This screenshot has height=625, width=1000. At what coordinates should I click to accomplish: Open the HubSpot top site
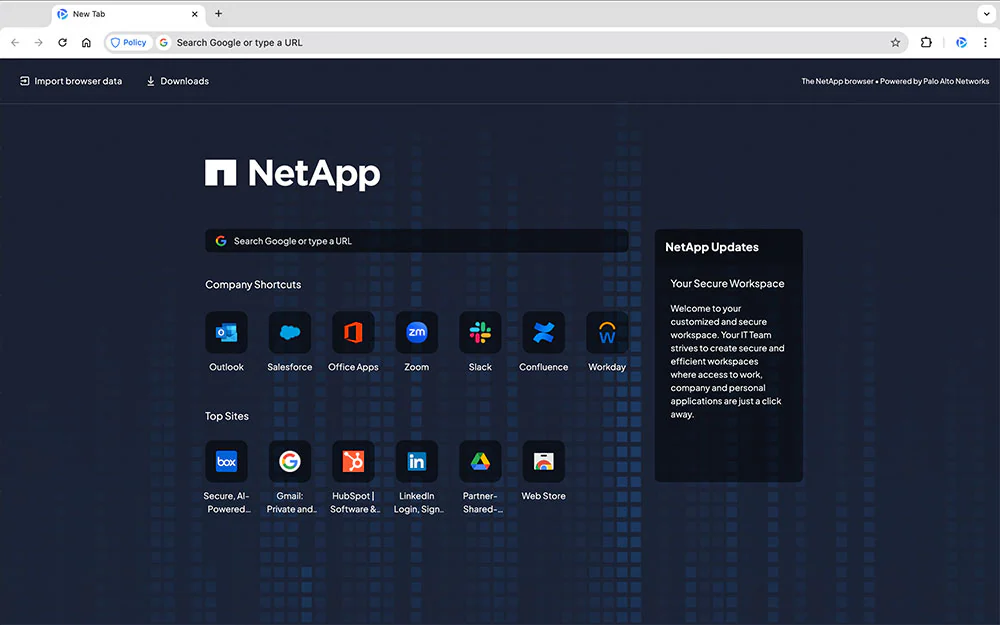tap(353, 462)
